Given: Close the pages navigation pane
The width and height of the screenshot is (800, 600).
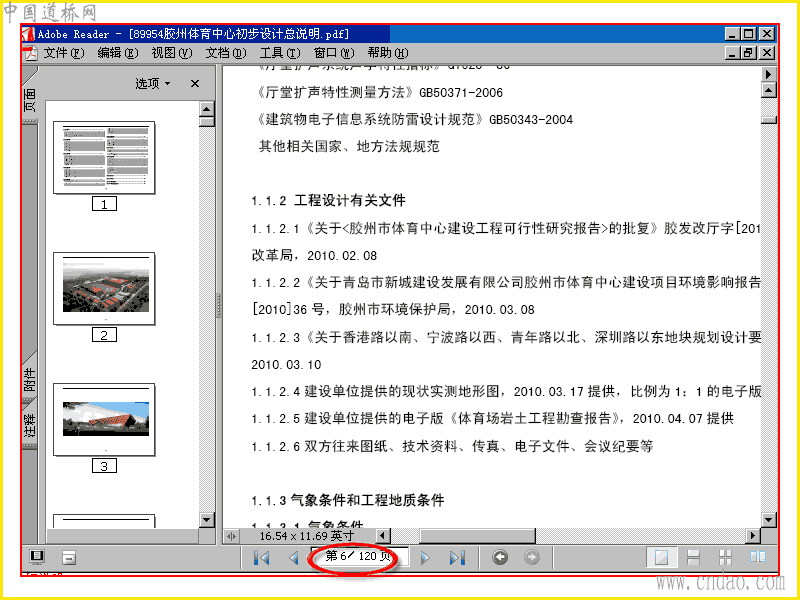Looking at the screenshot, I should point(195,83).
